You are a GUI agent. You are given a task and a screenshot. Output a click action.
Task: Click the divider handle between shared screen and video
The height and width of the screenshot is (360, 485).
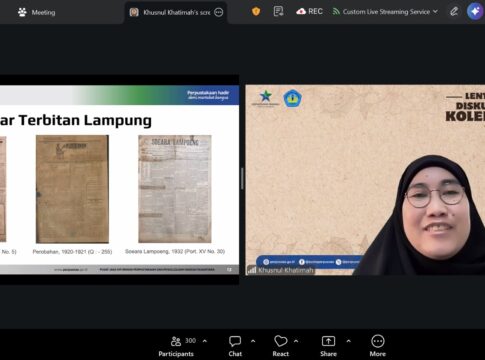242,179
